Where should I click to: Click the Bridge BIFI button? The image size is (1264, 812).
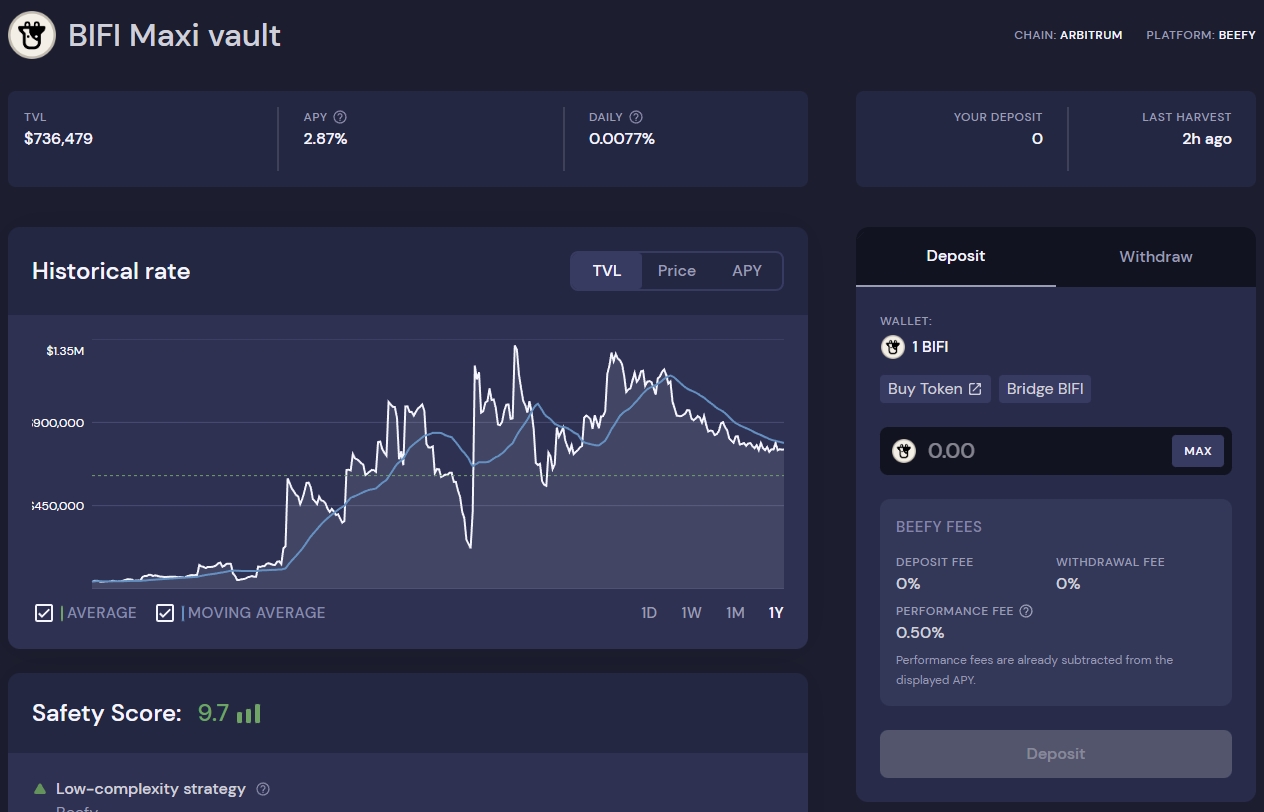coord(1044,389)
